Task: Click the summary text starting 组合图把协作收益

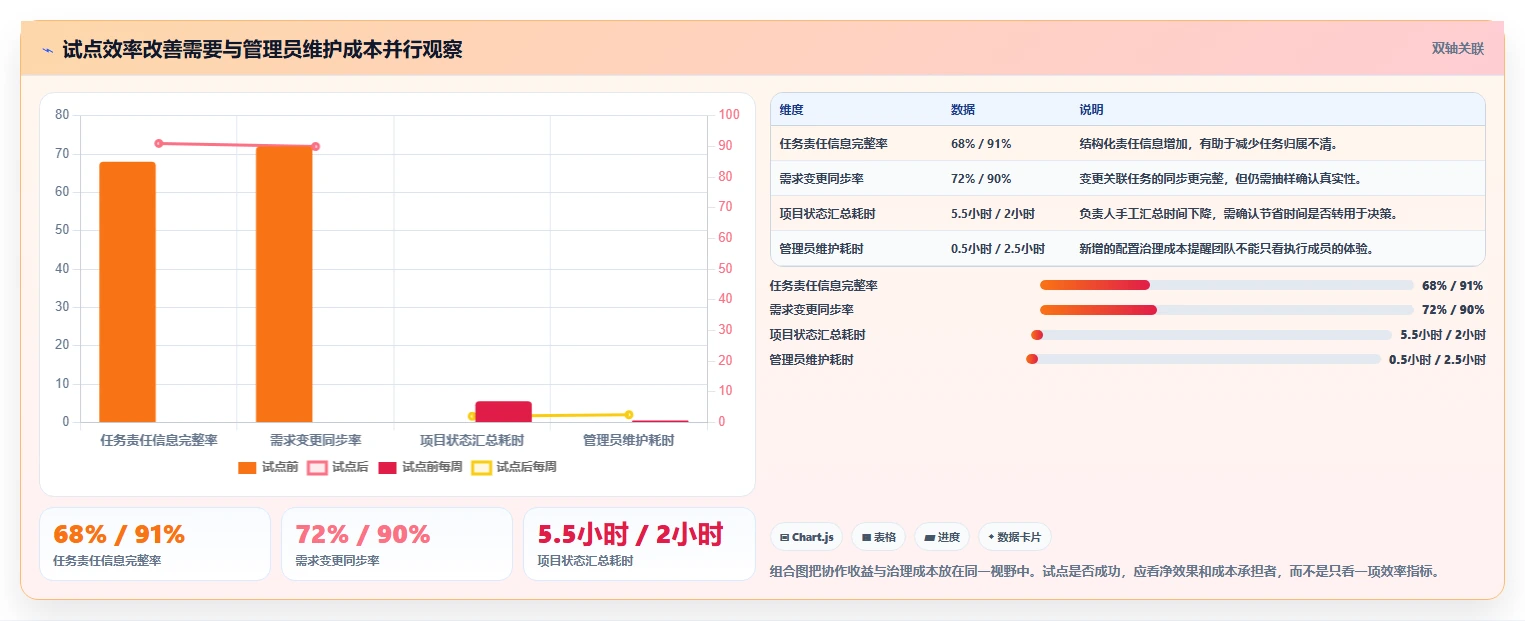Action: pos(1105,572)
